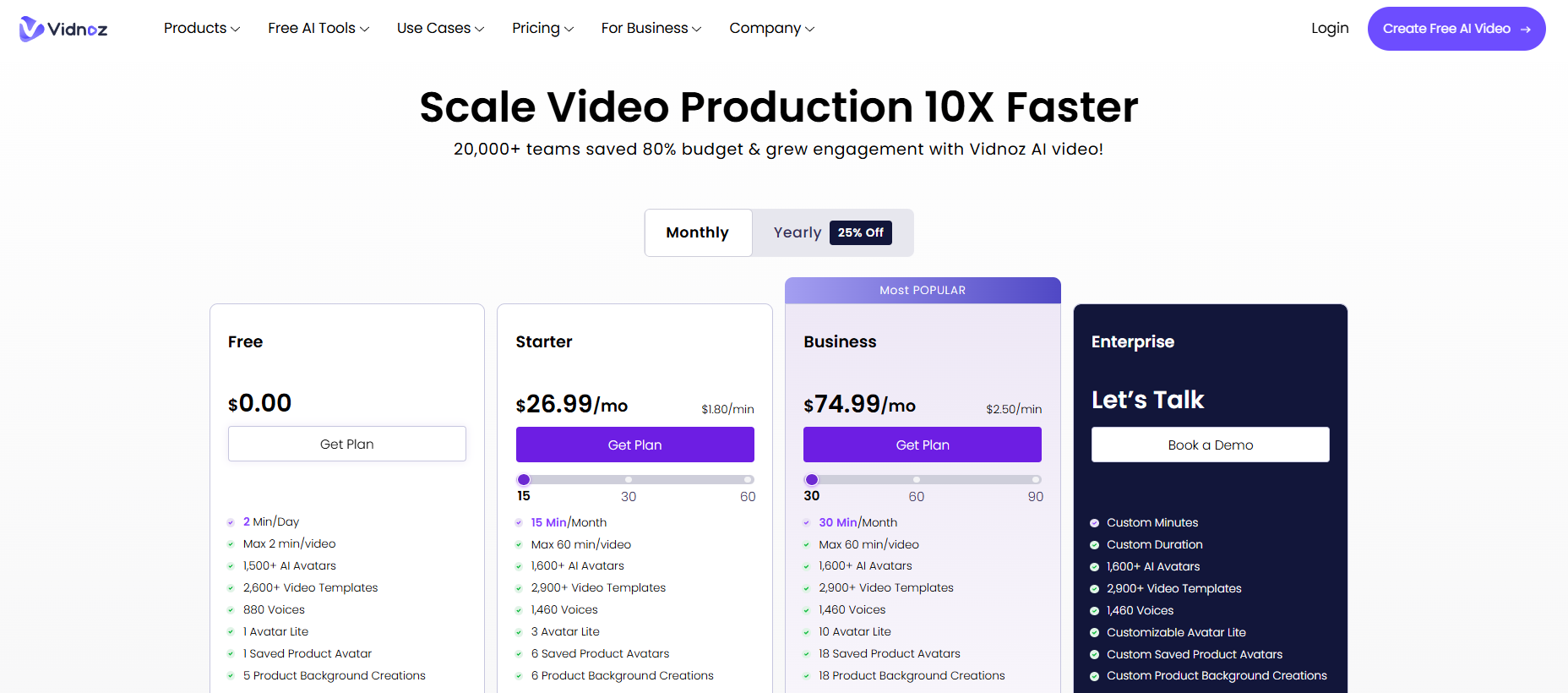Select the Monthly billing tab
Screen dimensions: 1568x693
click(x=698, y=232)
